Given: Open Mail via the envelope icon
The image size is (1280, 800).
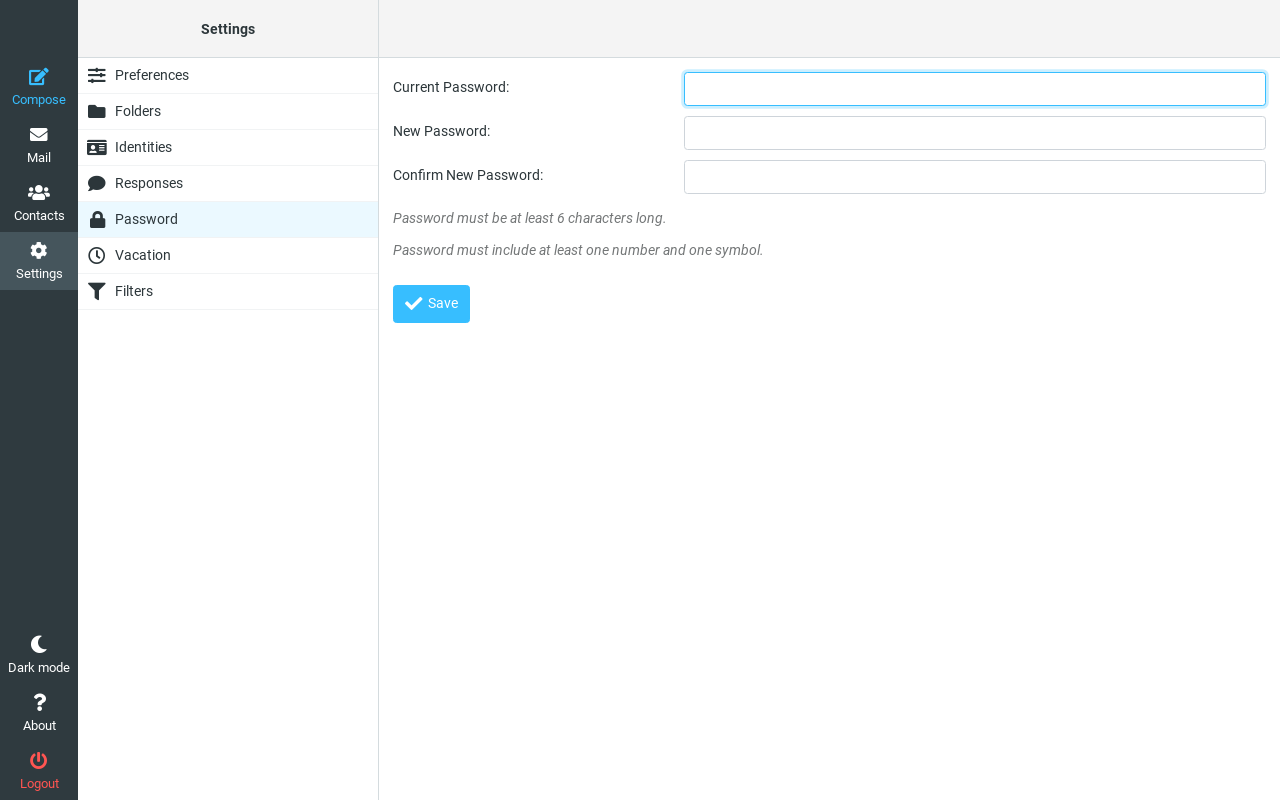Looking at the screenshot, I should (x=39, y=135).
